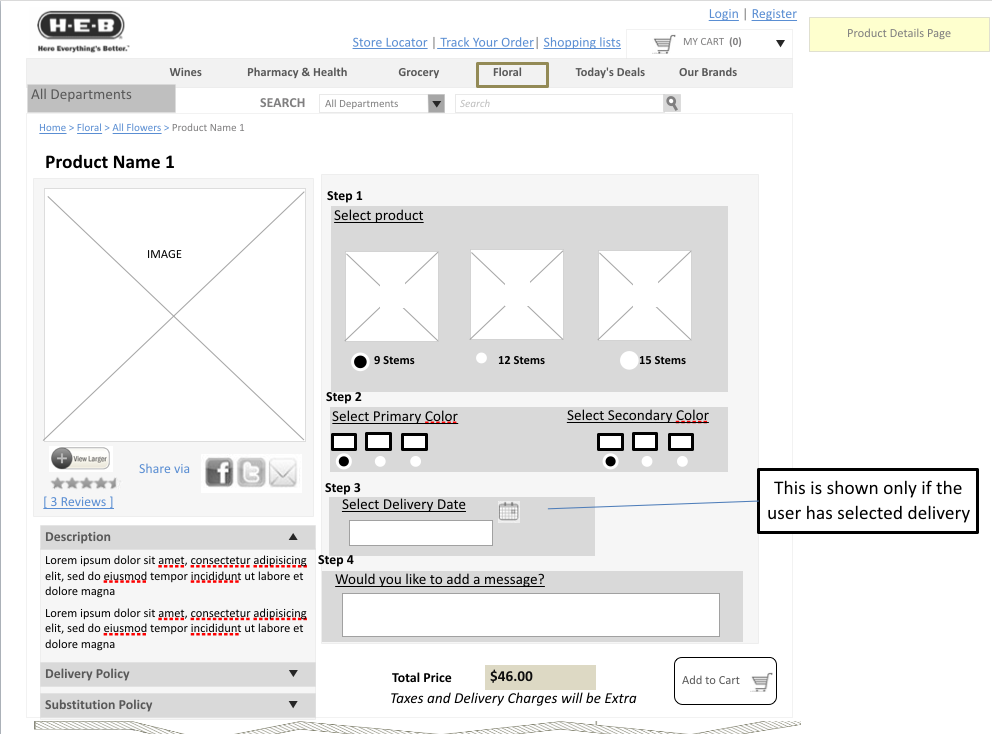This screenshot has width=992, height=734.
Task: Click the main product image
Action: [175, 314]
